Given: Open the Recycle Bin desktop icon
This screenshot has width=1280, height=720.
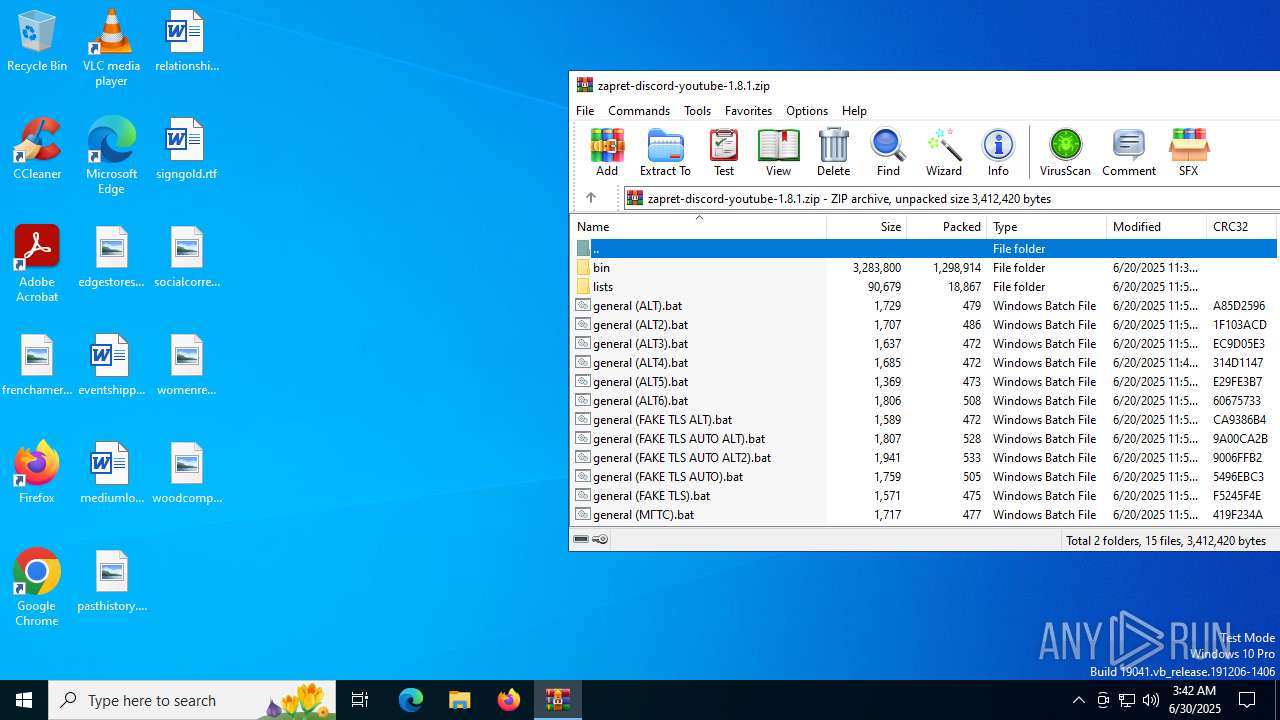Looking at the screenshot, I should 37,41.
